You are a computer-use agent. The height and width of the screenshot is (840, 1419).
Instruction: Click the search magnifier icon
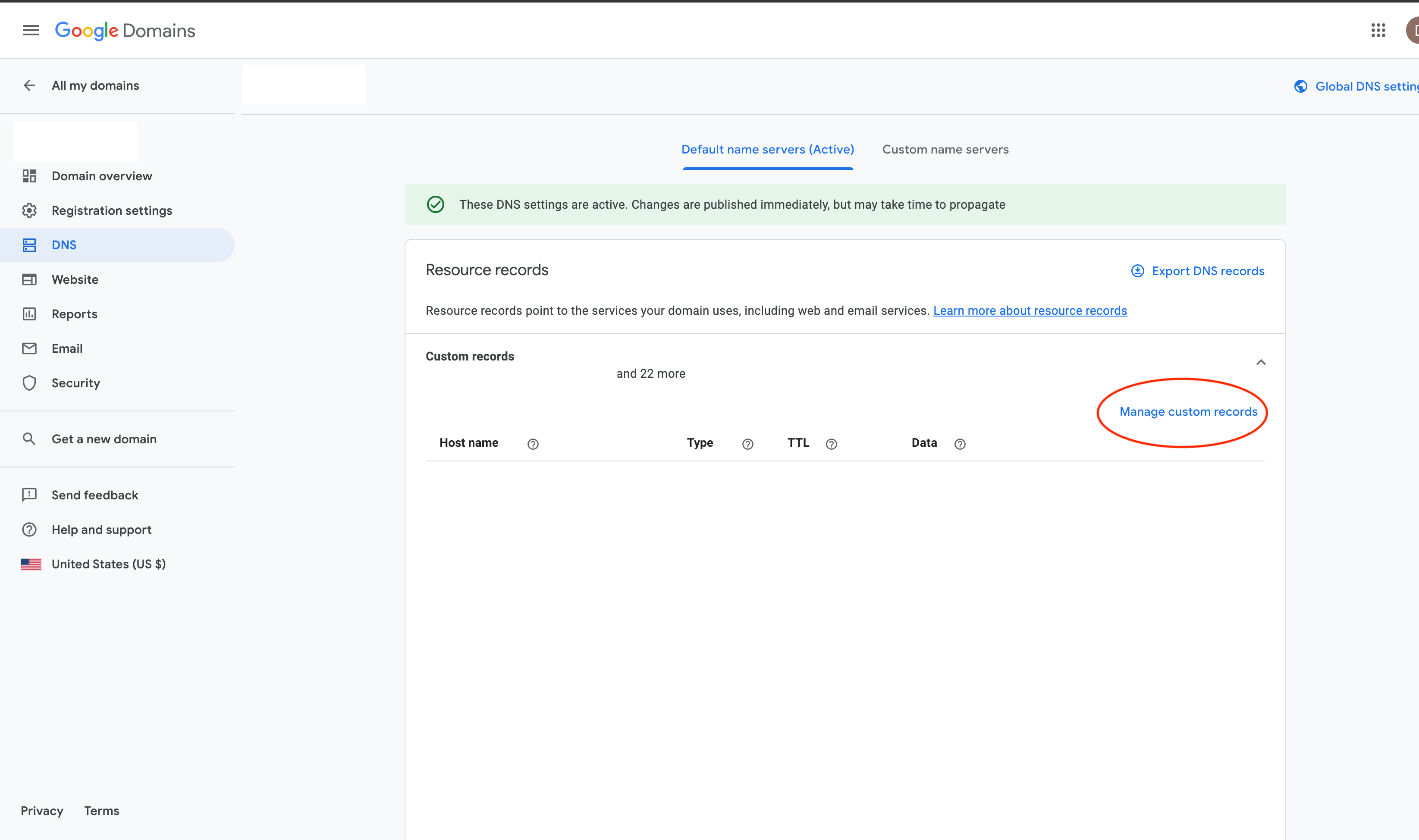point(29,439)
